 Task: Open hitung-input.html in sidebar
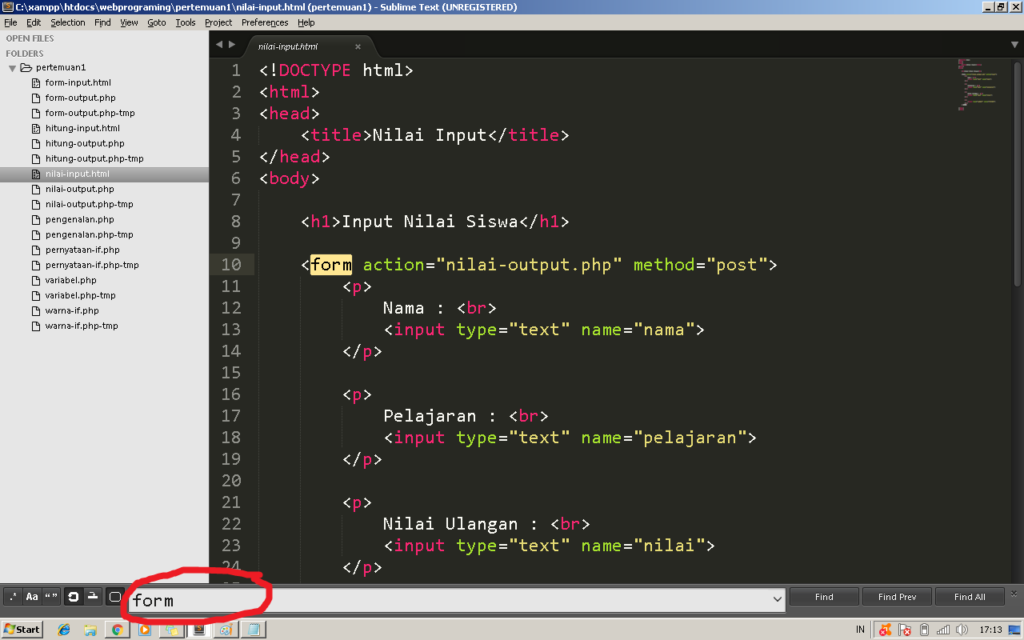82,128
